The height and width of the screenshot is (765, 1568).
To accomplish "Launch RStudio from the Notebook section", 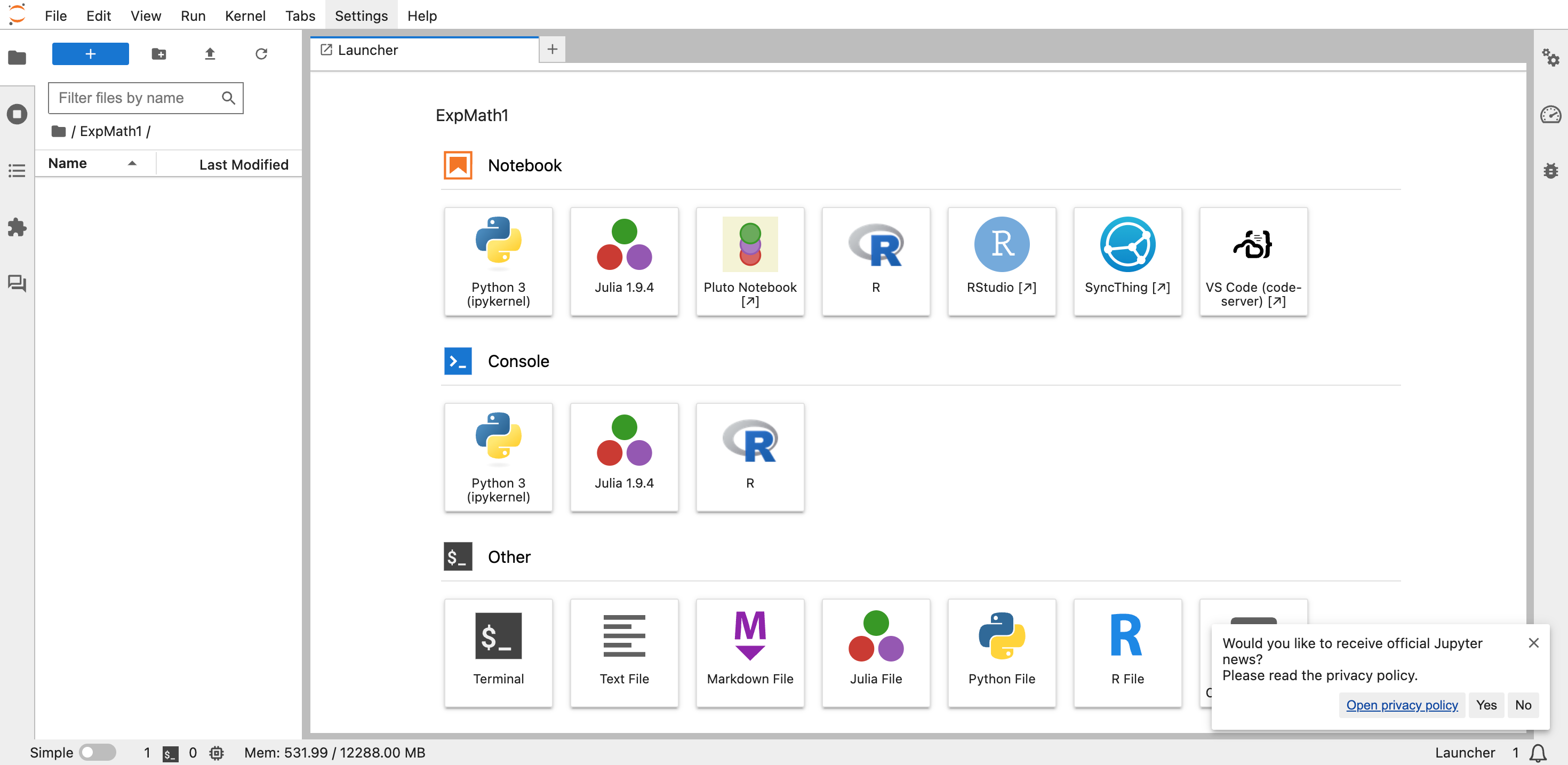I will tap(1001, 261).
